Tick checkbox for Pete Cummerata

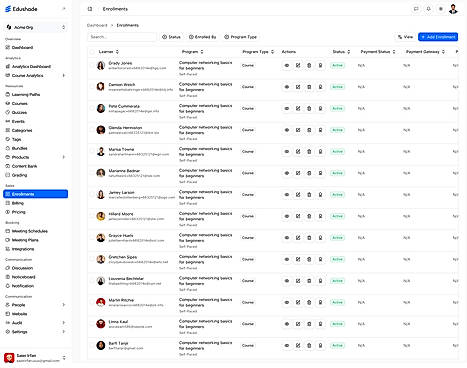pos(92,108)
